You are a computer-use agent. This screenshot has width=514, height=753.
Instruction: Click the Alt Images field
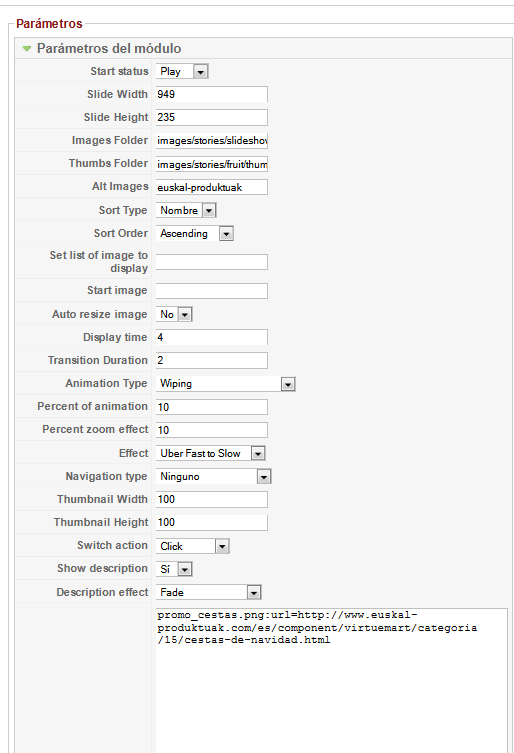pyautogui.click(x=211, y=187)
